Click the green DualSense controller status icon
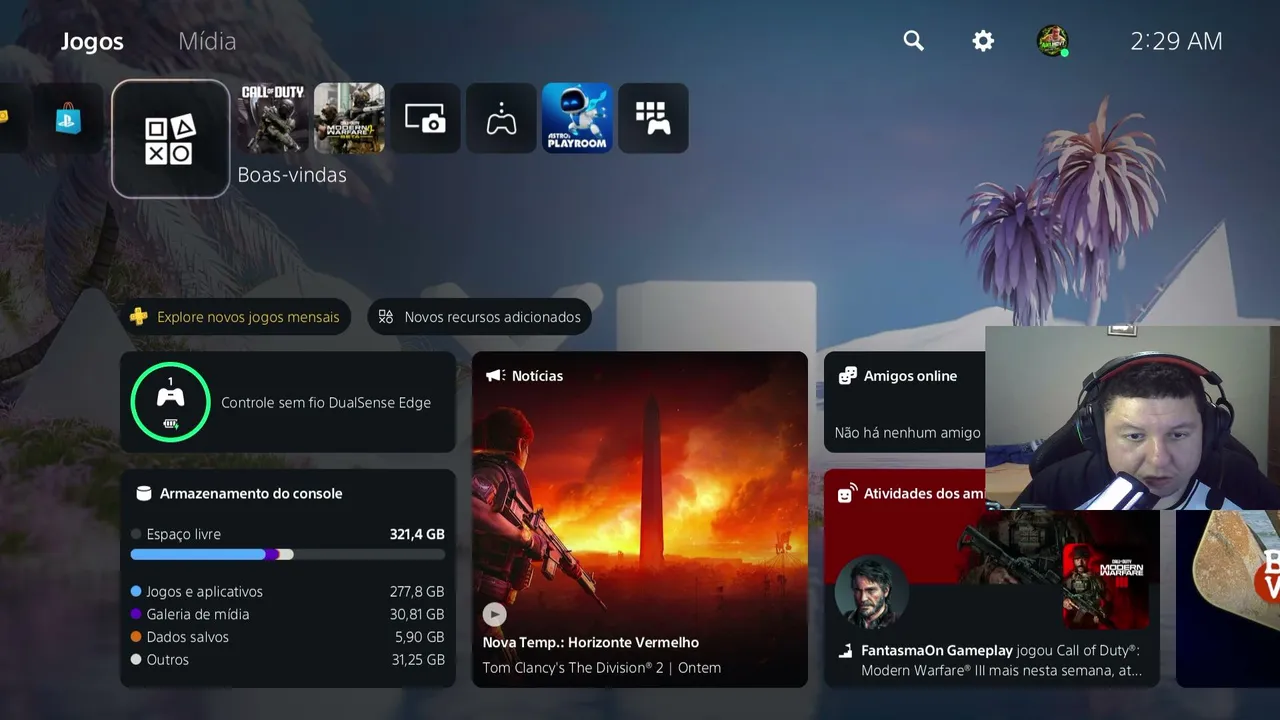 click(x=170, y=402)
